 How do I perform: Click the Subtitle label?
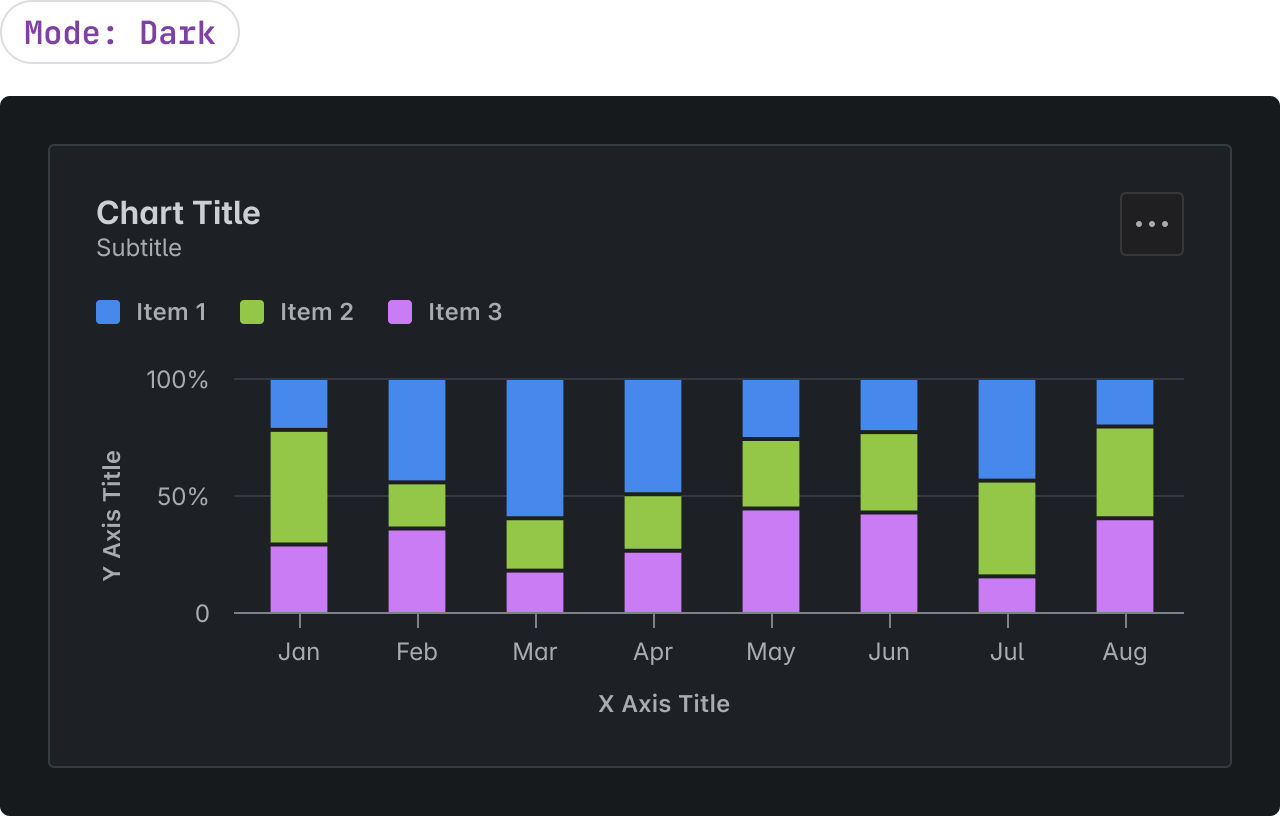(x=138, y=247)
